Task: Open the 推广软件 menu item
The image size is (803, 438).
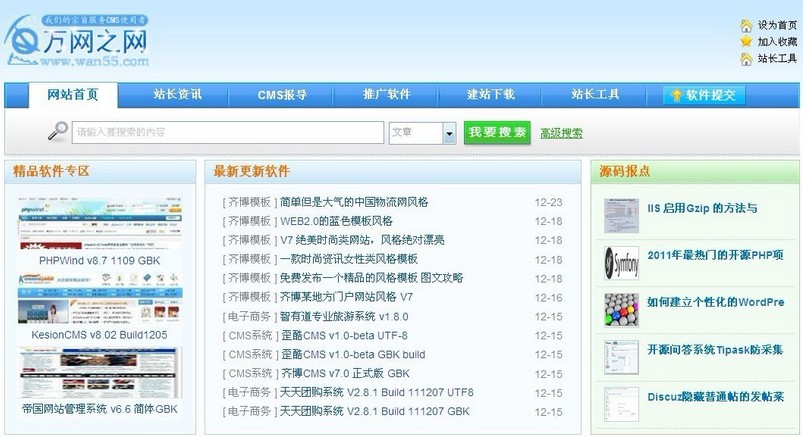Action: (x=387, y=95)
